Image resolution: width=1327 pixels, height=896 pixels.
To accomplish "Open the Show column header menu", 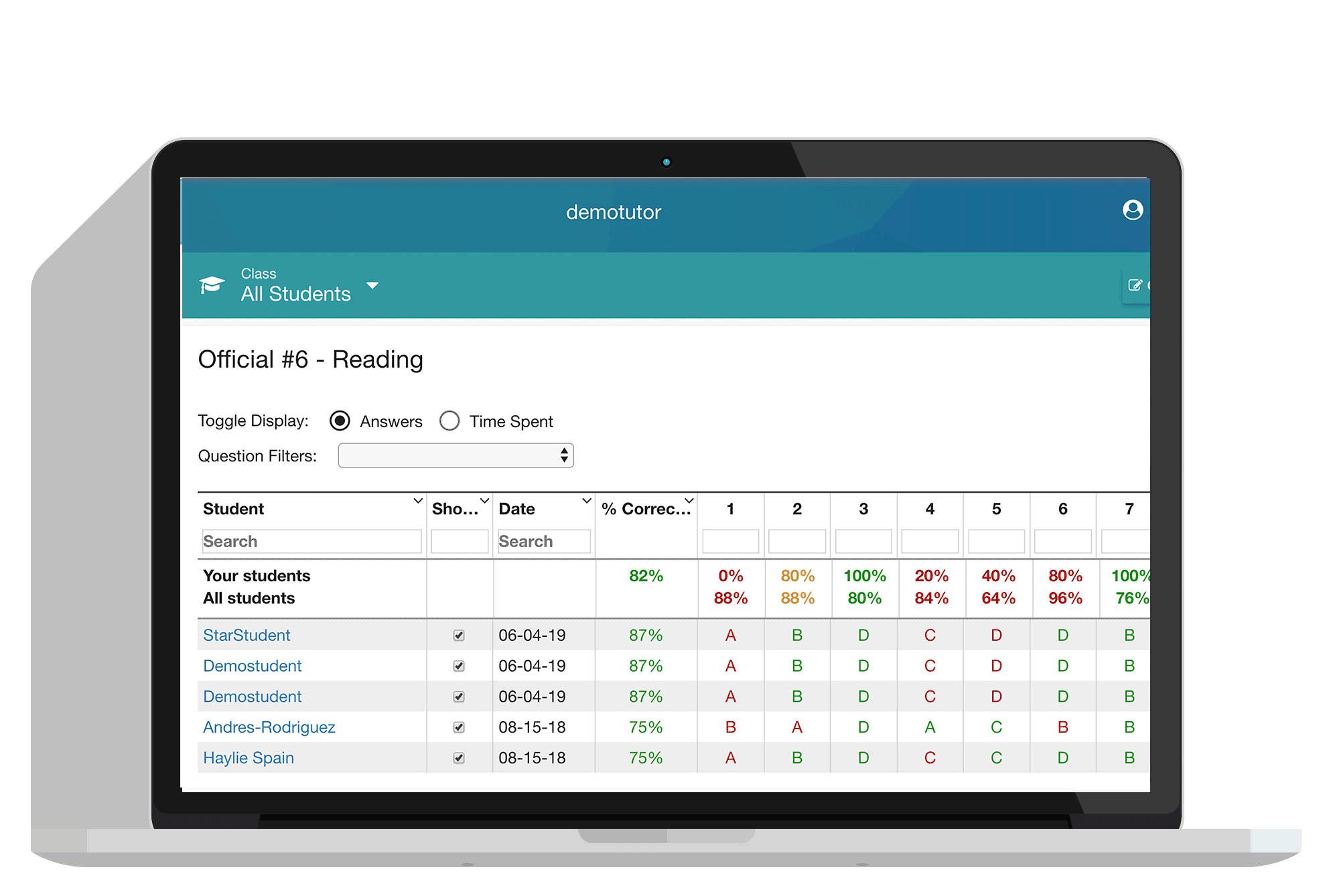I will pos(483,500).
